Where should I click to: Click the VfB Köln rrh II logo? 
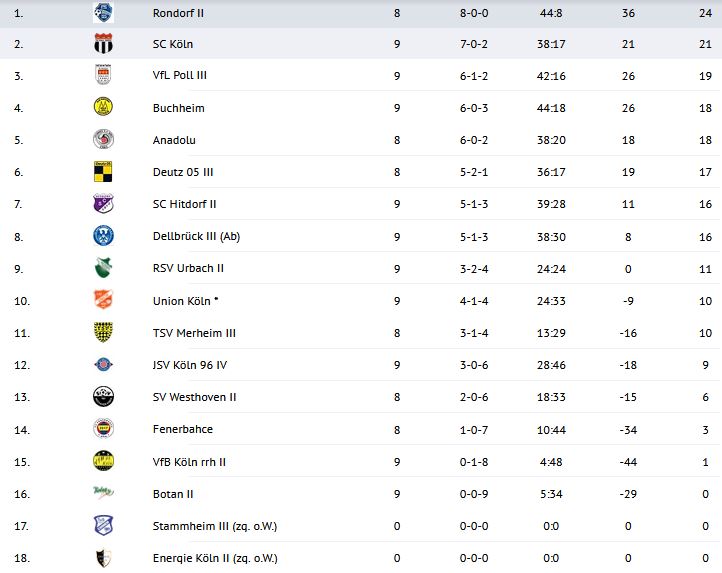[103, 461]
